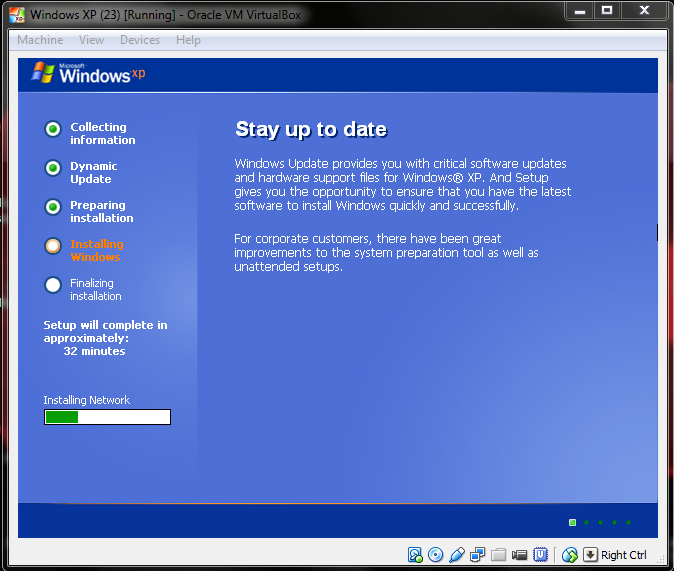
Task: Click the Finalizing installation step indicator
Action: coord(53,285)
